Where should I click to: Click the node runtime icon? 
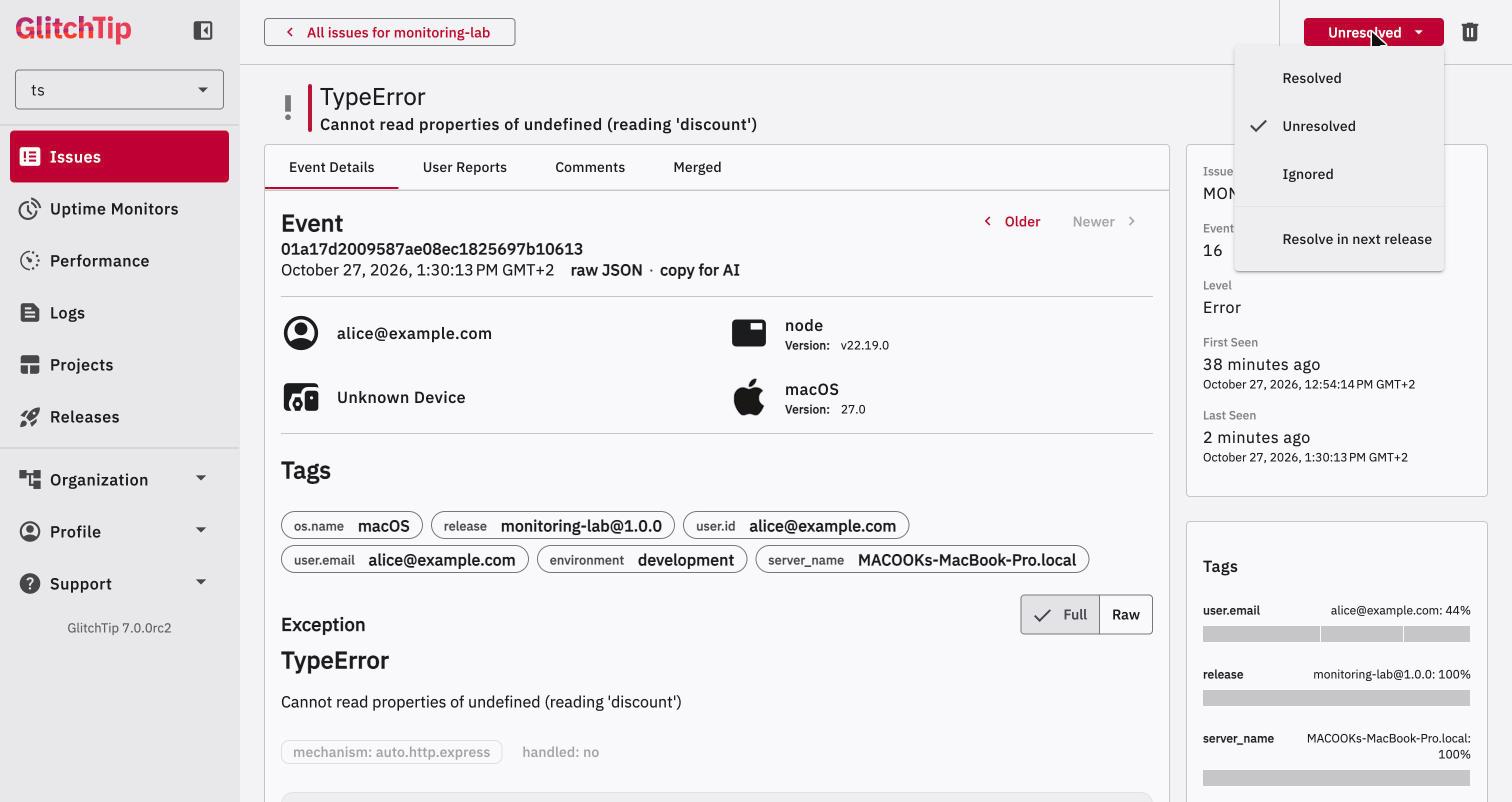(x=749, y=333)
